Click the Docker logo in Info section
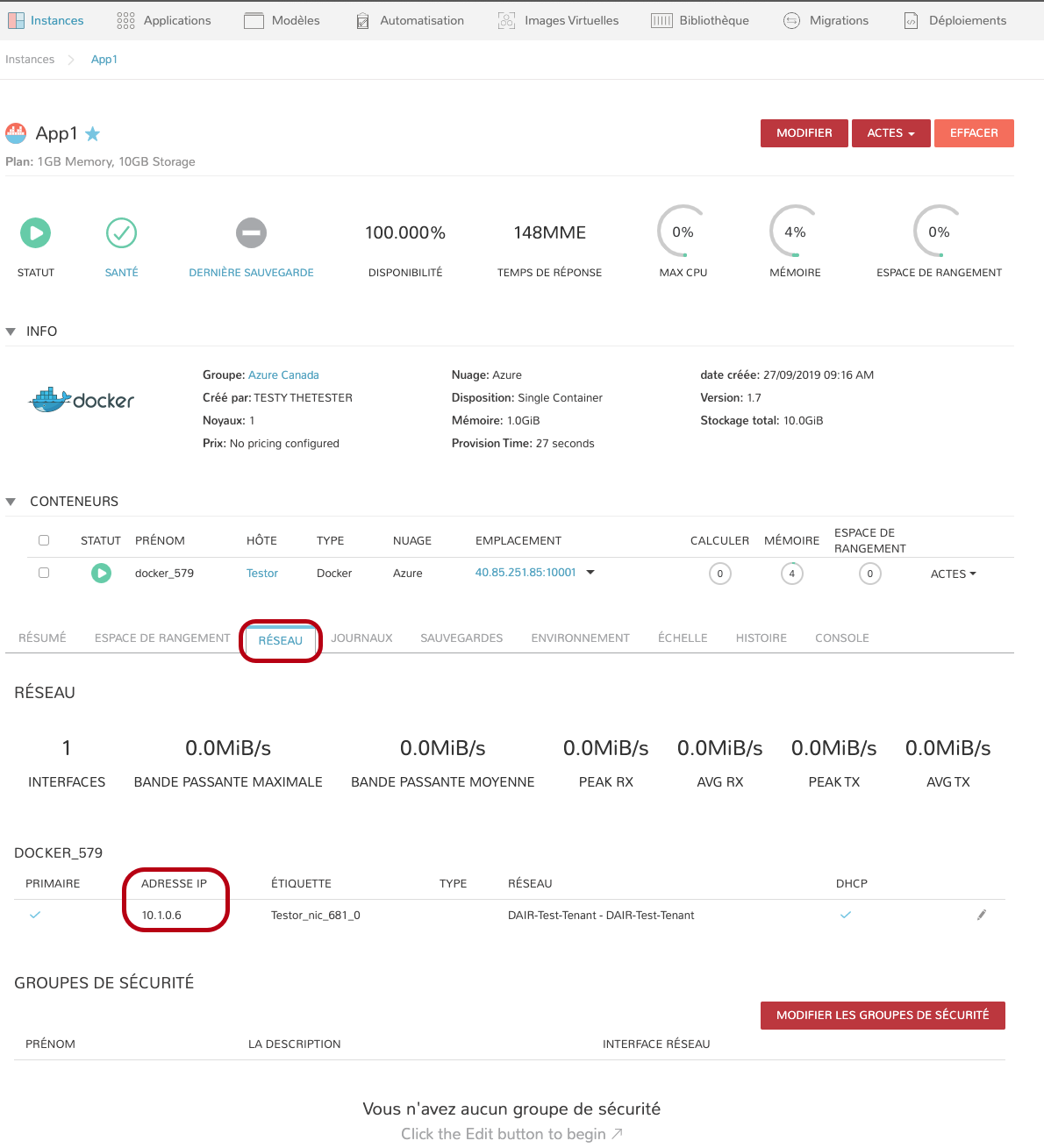Image resolution: width=1044 pixels, height=1148 pixels. tap(82, 400)
